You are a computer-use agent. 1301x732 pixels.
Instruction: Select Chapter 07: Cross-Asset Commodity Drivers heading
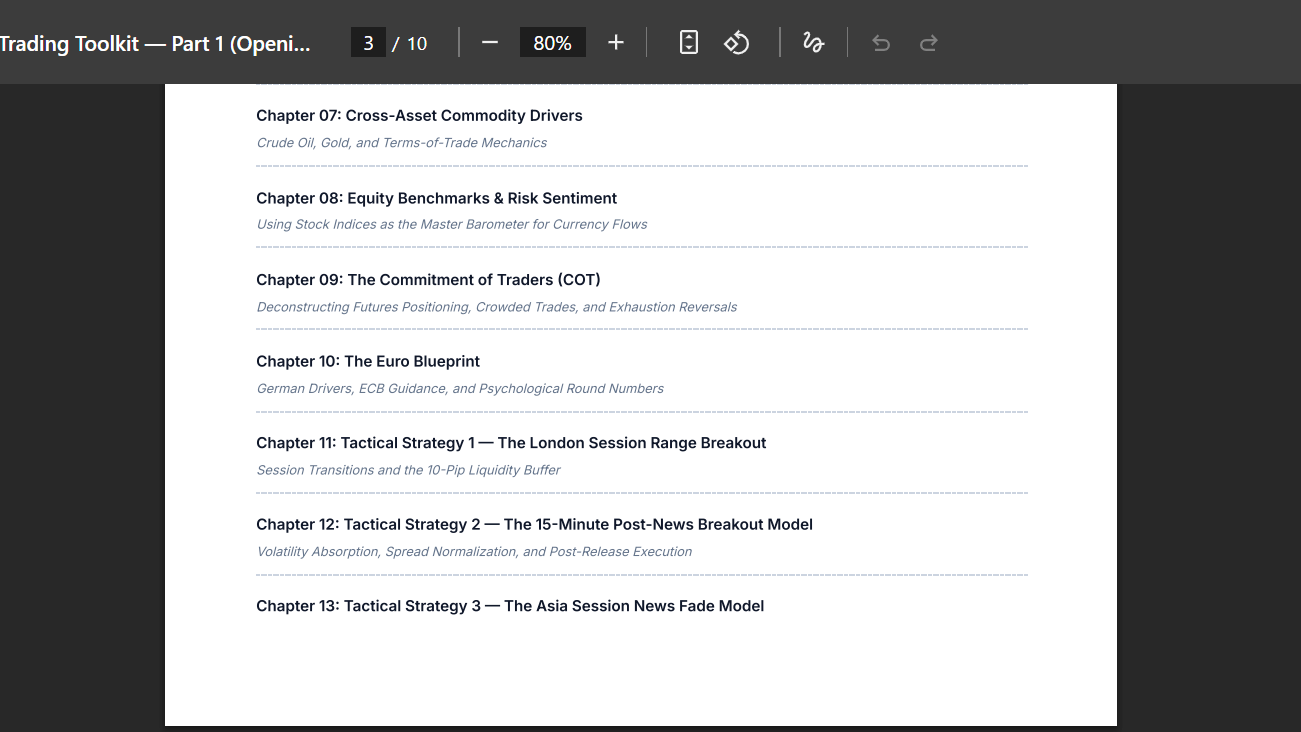419,116
